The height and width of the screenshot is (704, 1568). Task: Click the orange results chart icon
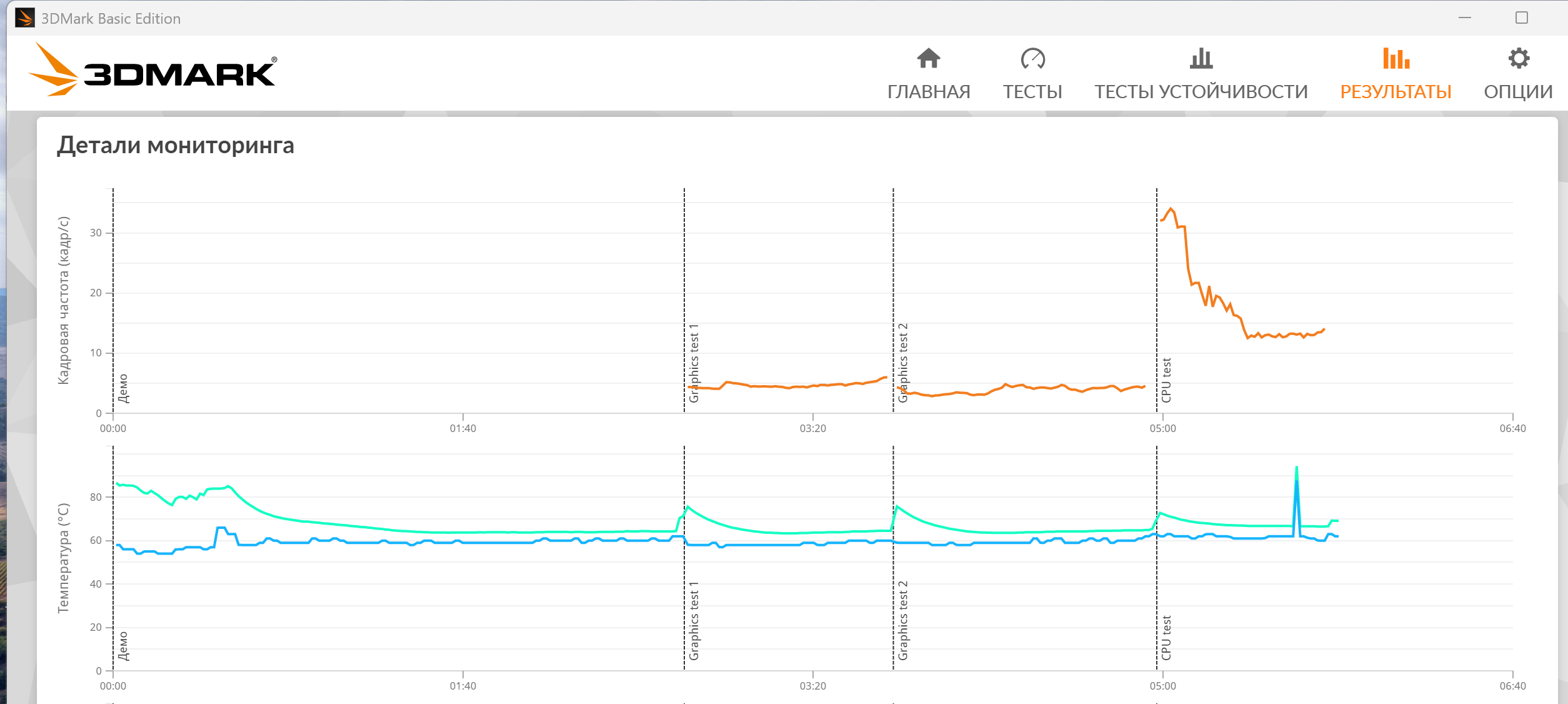pos(1396,58)
